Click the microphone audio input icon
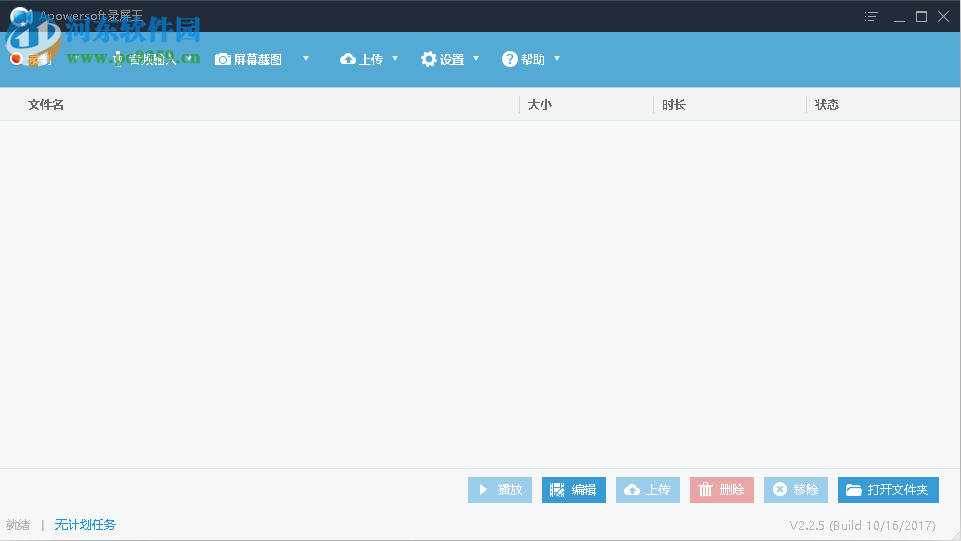The height and width of the screenshot is (541, 961). tap(118, 59)
